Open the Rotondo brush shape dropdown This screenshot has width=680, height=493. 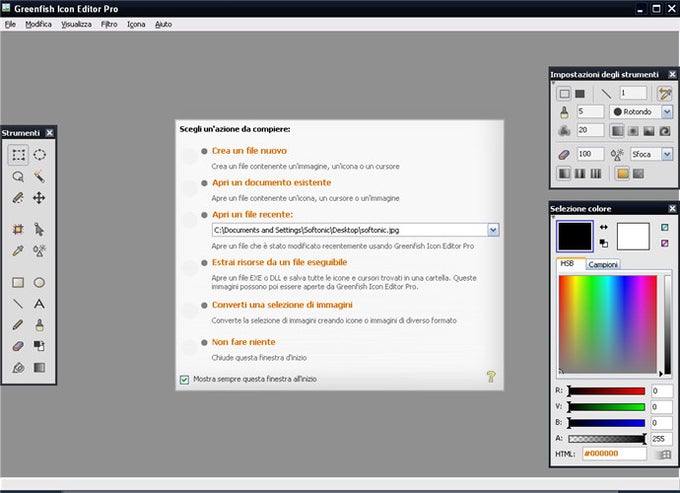click(x=667, y=112)
